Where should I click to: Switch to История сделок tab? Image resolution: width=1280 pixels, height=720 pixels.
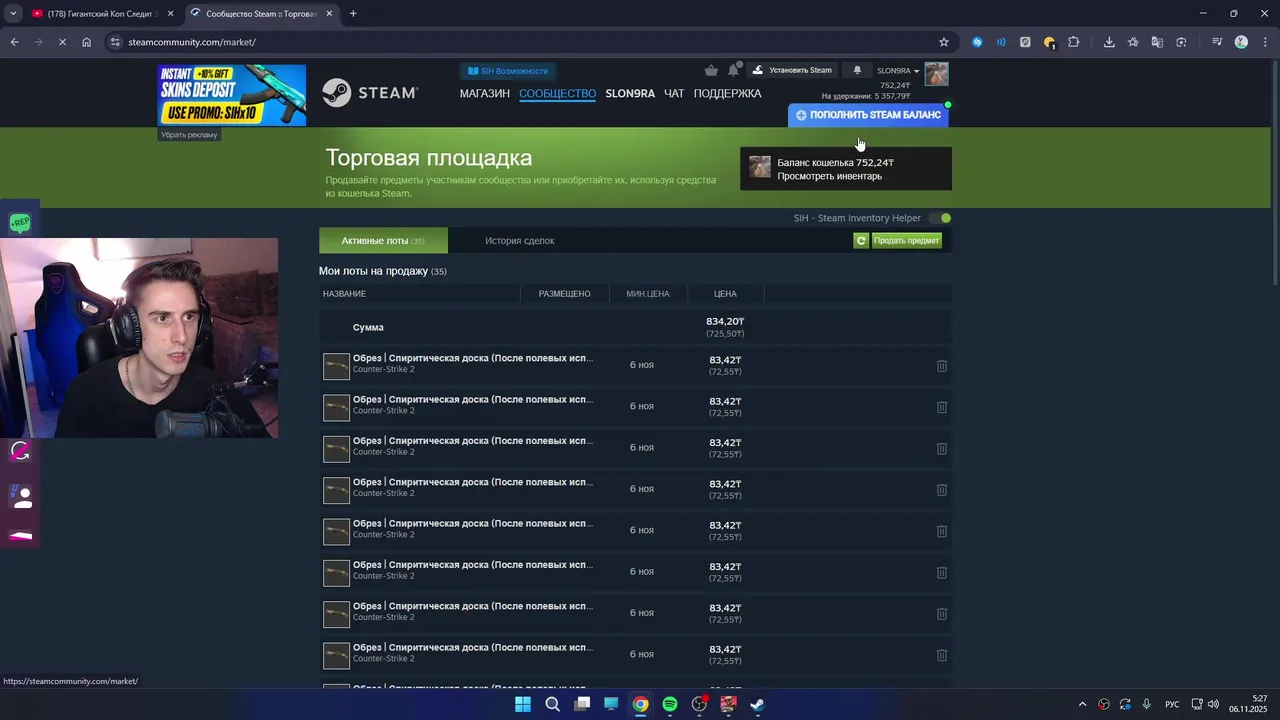(x=519, y=240)
